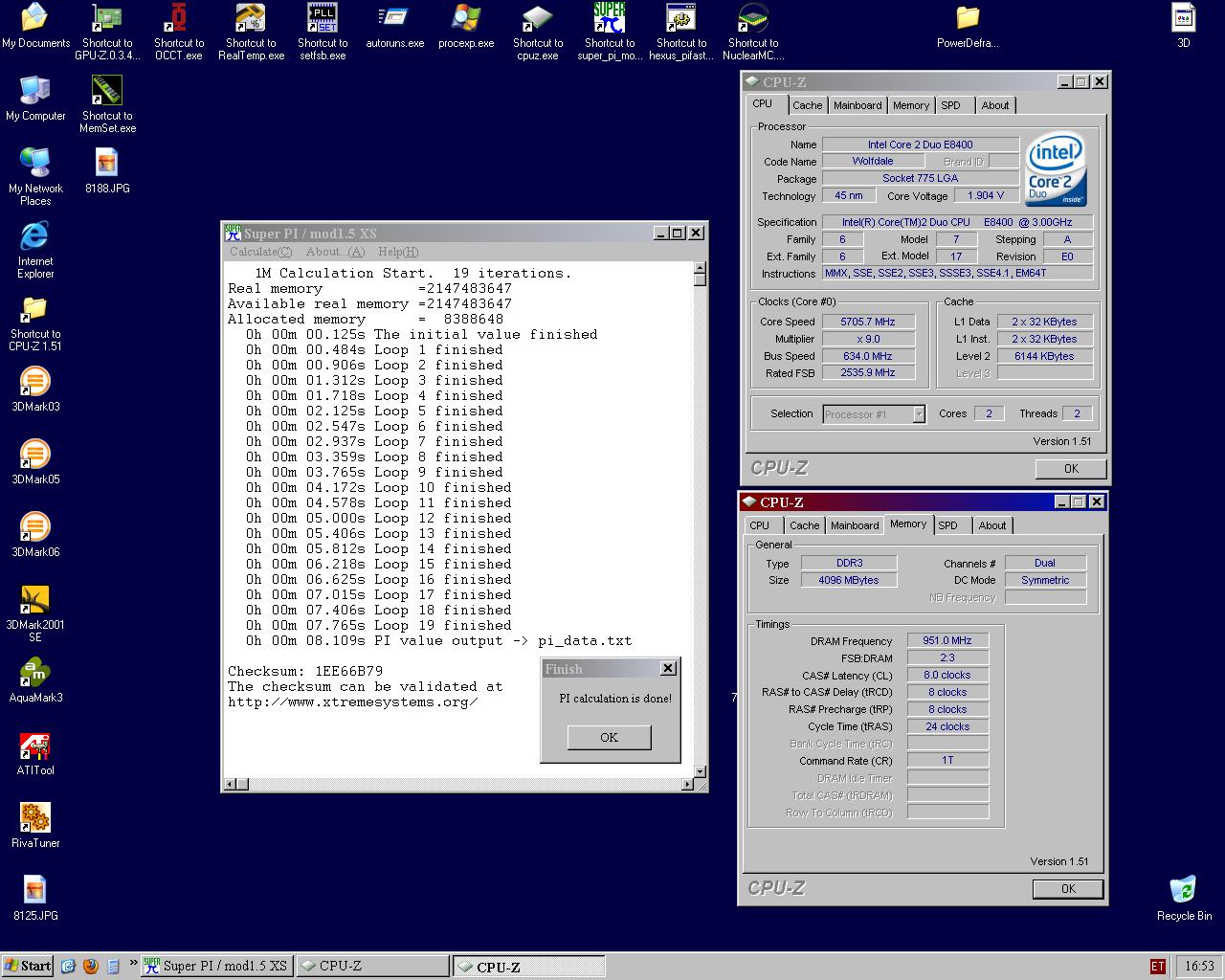Click the ET language indicator in tray
The image size is (1225, 980).
pyautogui.click(x=1158, y=966)
